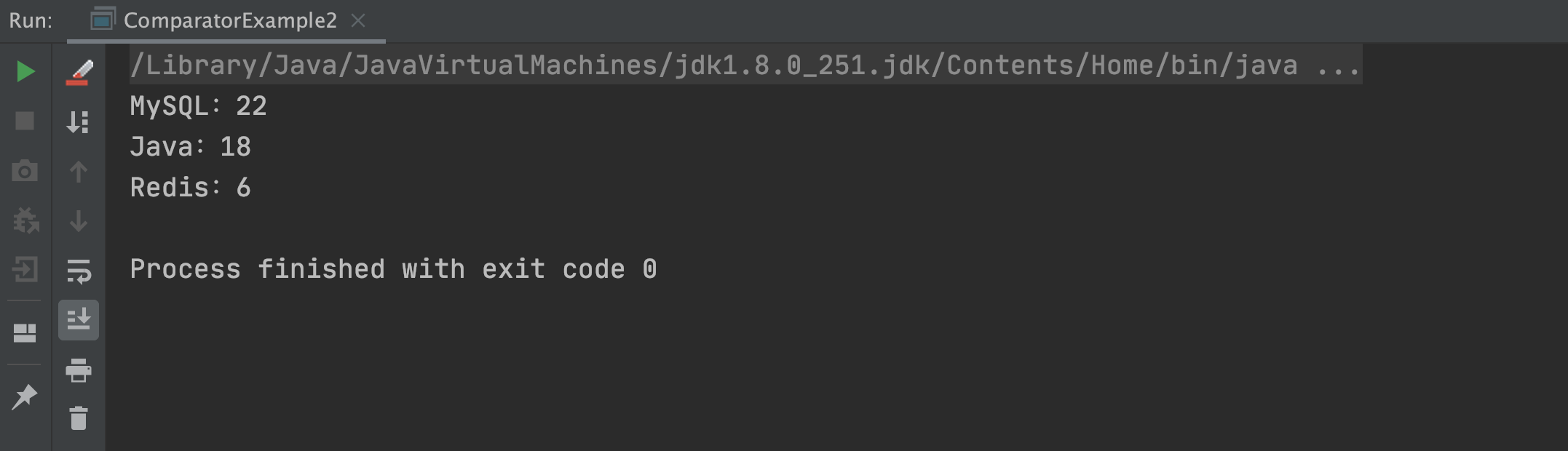
Task: Attach debugger using the bug icon
Action: (x=25, y=220)
